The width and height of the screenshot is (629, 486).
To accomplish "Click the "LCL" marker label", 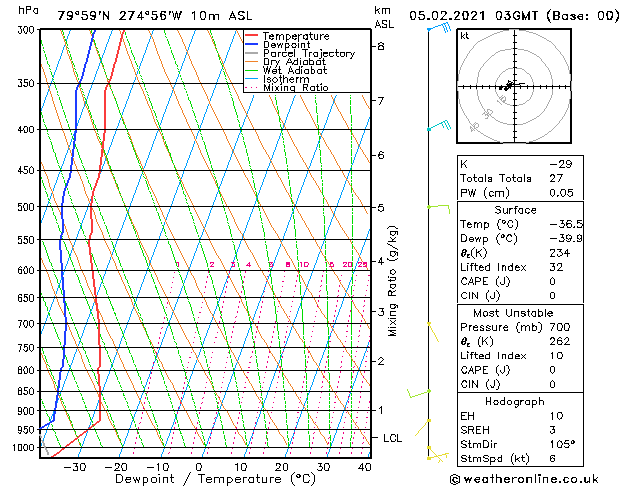I will [x=392, y=438].
